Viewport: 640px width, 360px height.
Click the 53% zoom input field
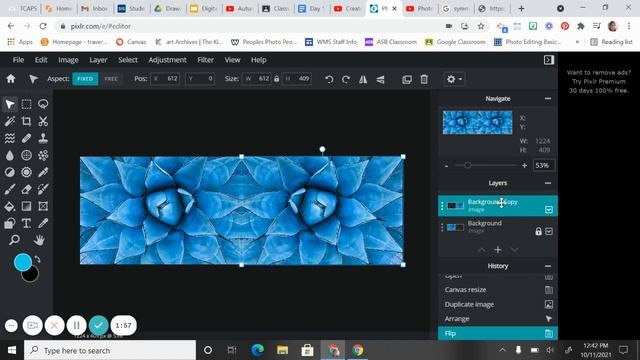point(543,165)
